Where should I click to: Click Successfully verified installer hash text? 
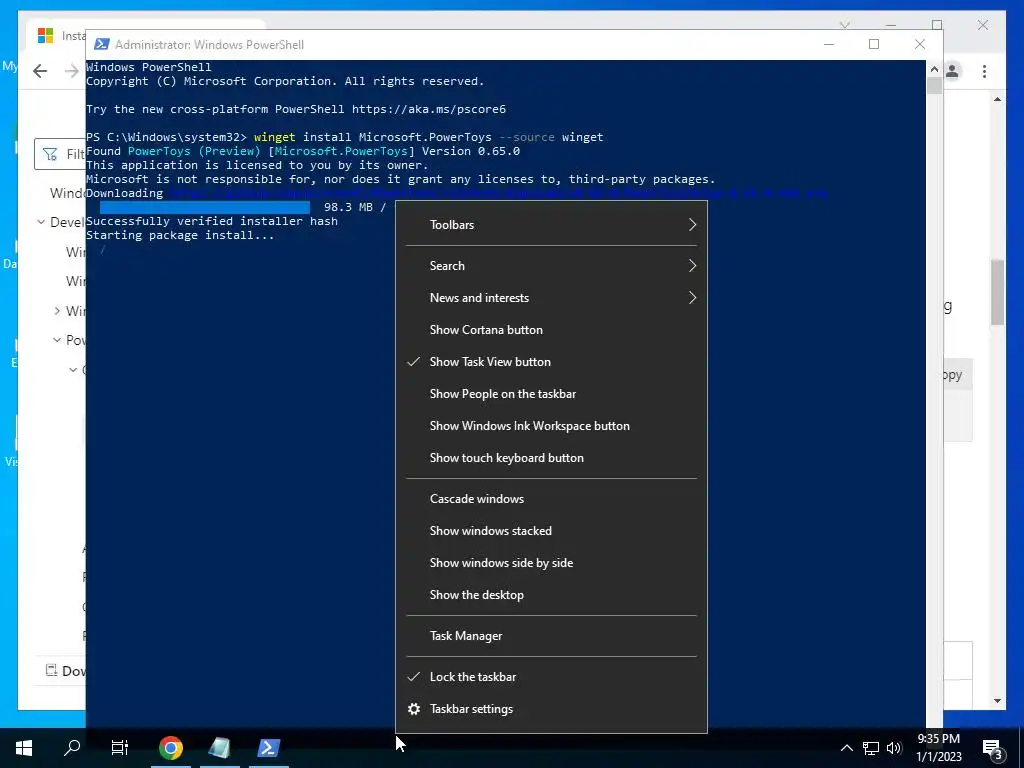(x=212, y=221)
